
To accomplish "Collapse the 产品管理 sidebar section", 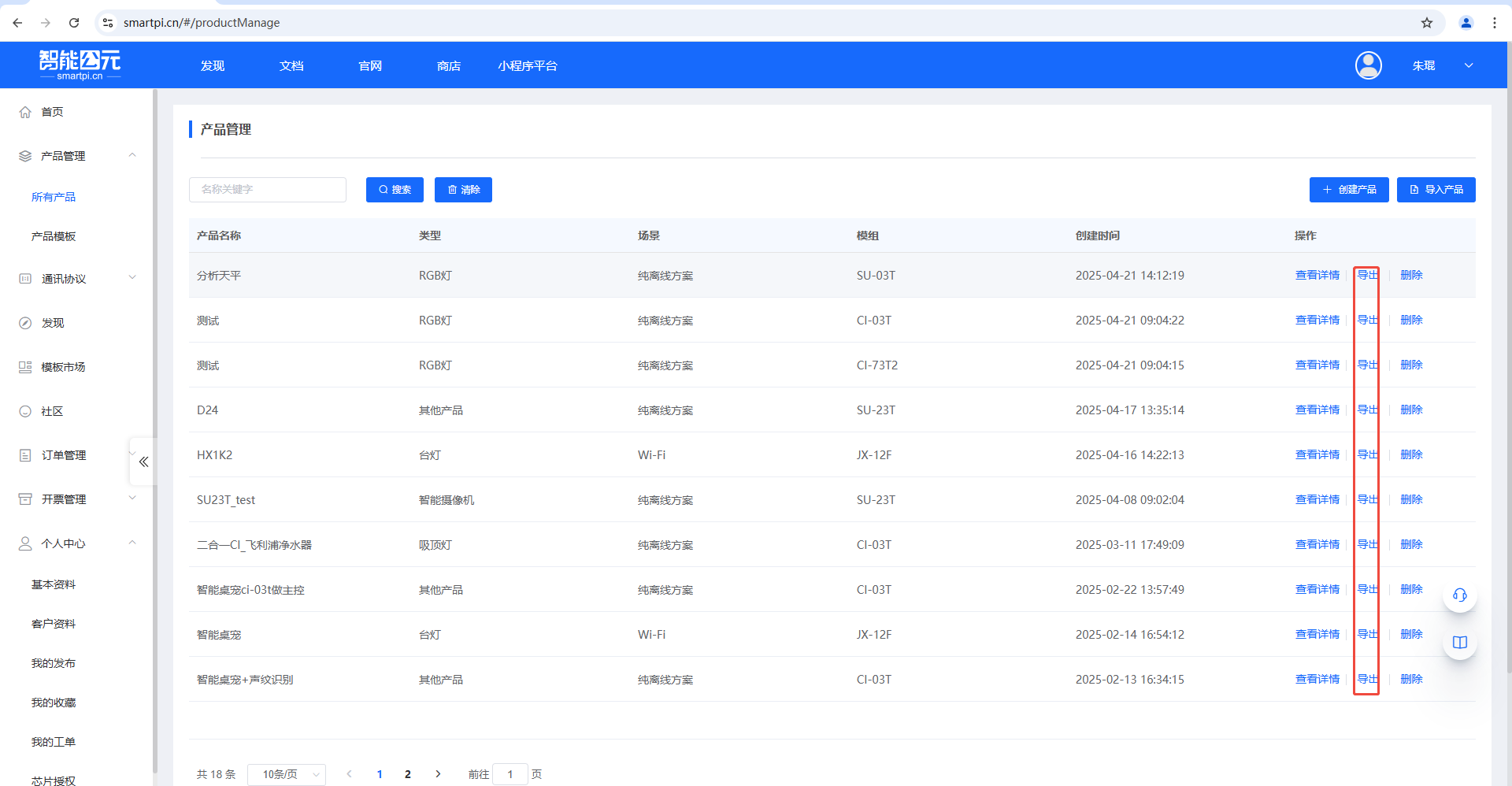I will pos(132,156).
